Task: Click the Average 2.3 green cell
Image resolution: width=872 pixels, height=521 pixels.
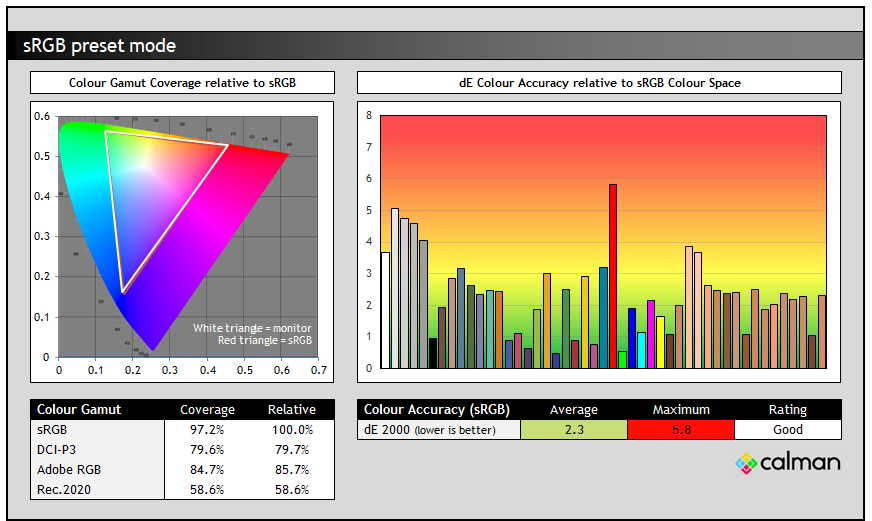Action: (x=574, y=430)
